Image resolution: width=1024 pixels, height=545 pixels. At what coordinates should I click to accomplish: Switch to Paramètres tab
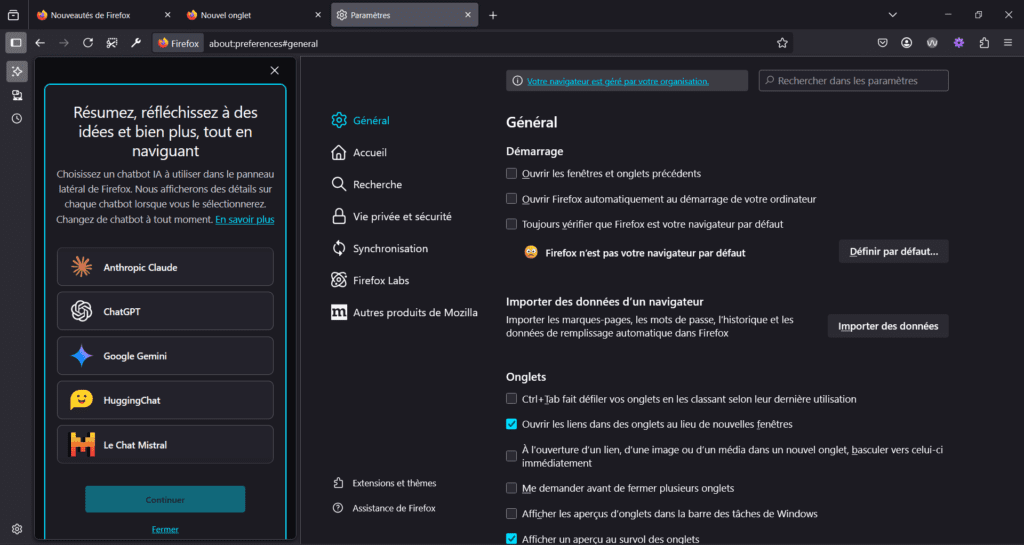(x=404, y=15)
